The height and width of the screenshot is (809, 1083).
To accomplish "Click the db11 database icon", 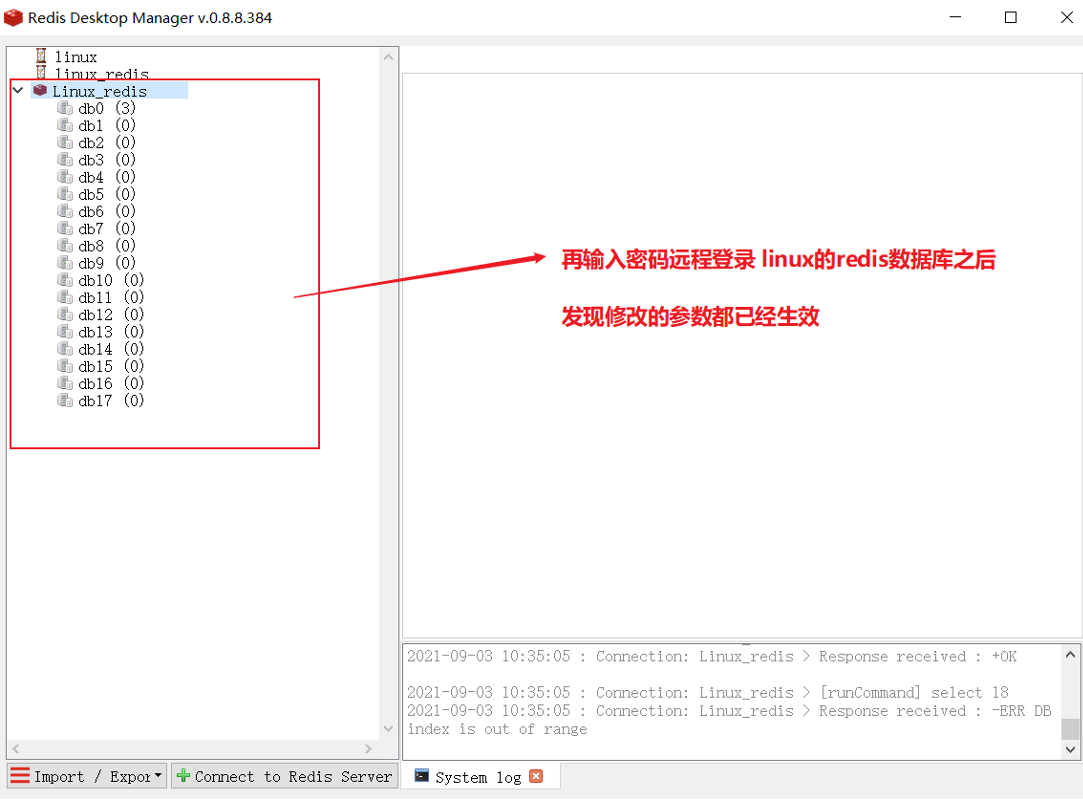I will click(x=65, y=298).
